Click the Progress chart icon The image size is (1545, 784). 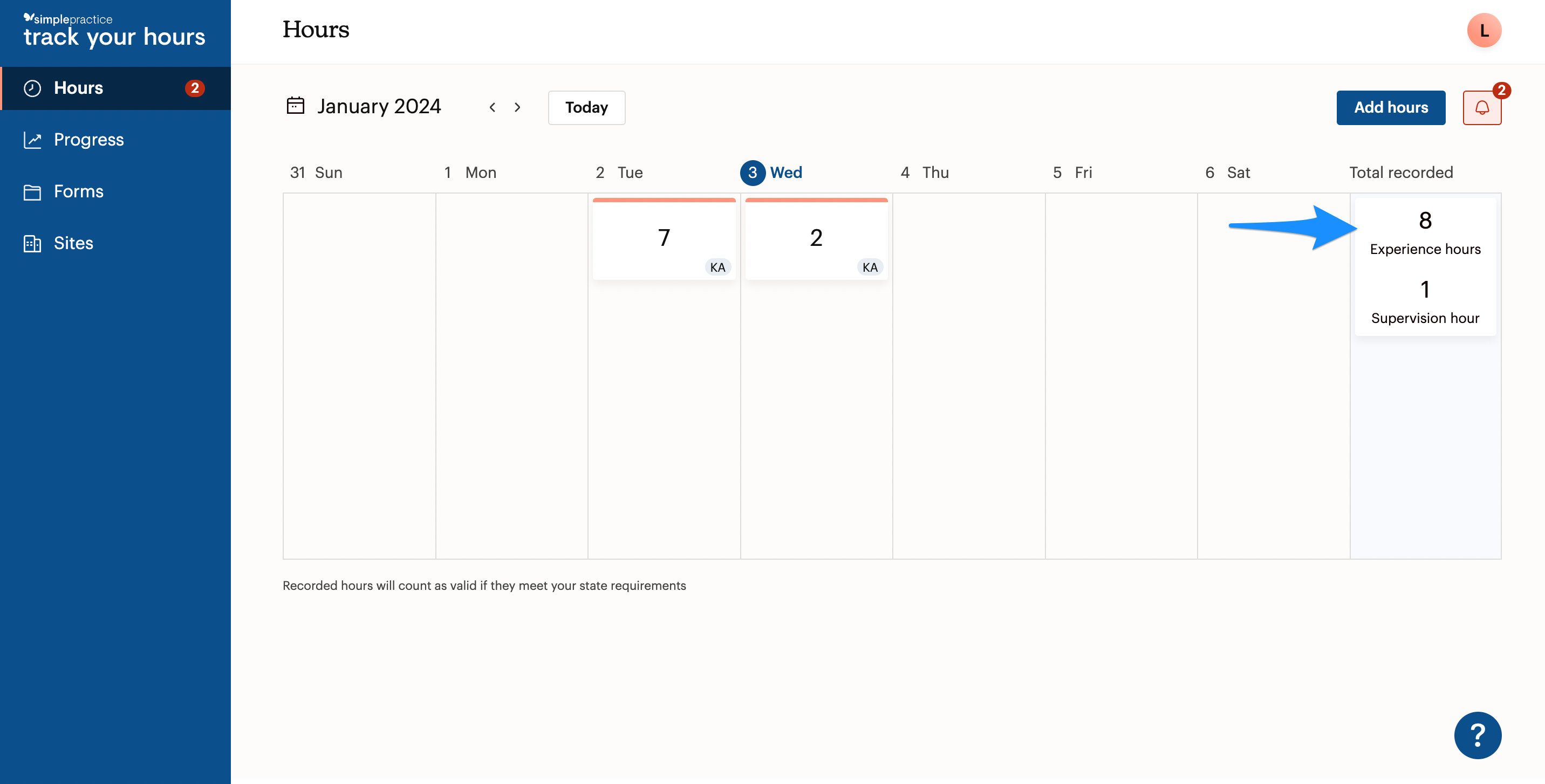(32, 140)
